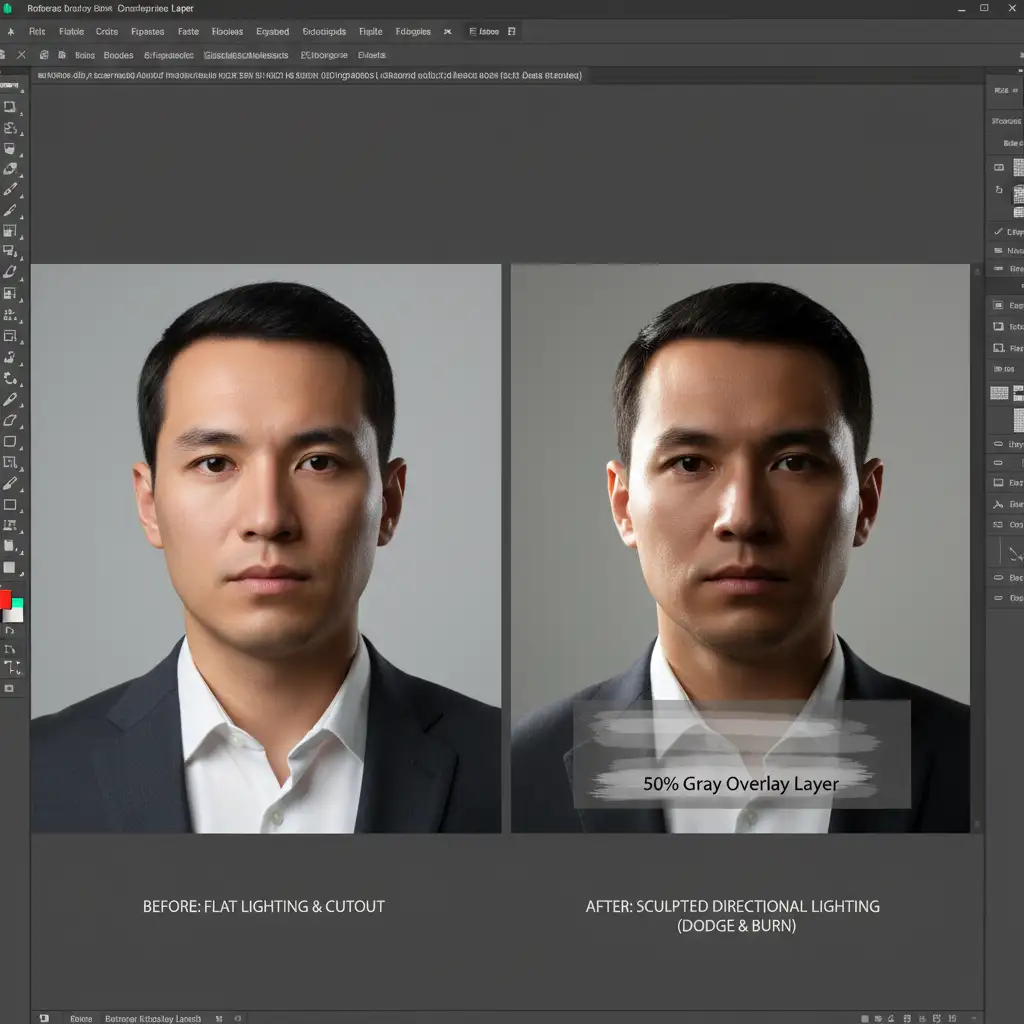Toggle the eye icon on bottom right-panel row
The height and width of the screenshot is (1024, 1024).
998,598
